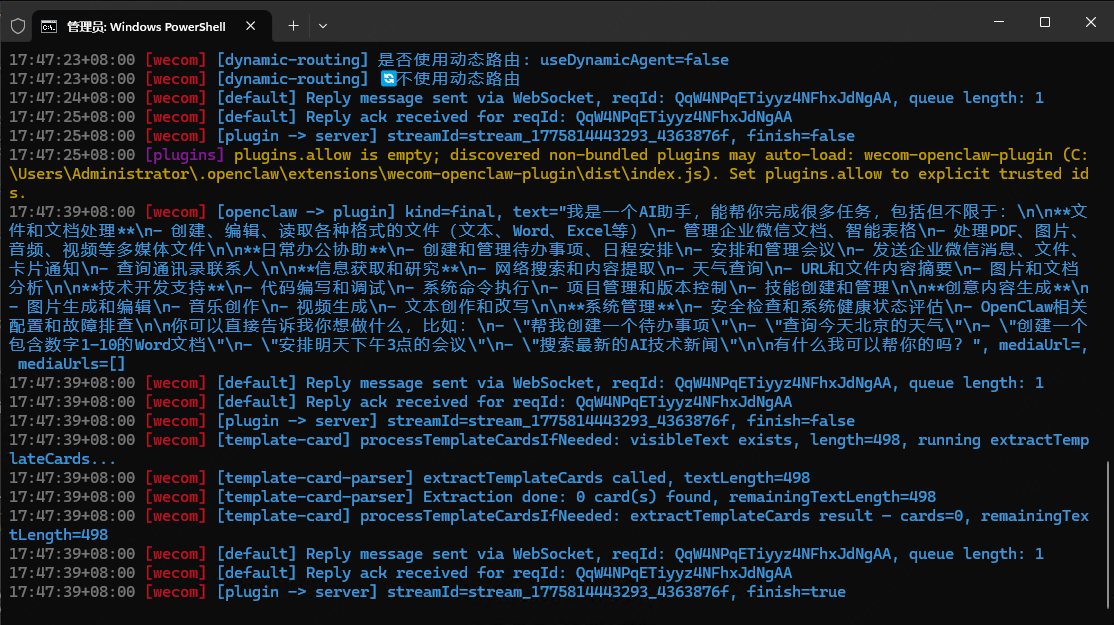This screenshot has width=1114, height=625.
Task: Close the Windows PowerShell tab
Action: 251,26
